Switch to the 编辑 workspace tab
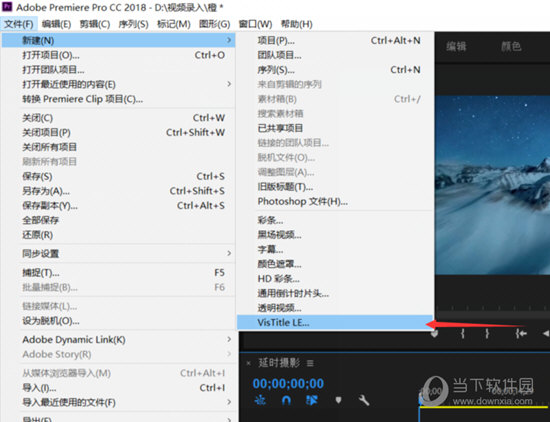550x422 pixels. [x=456, y=46]
